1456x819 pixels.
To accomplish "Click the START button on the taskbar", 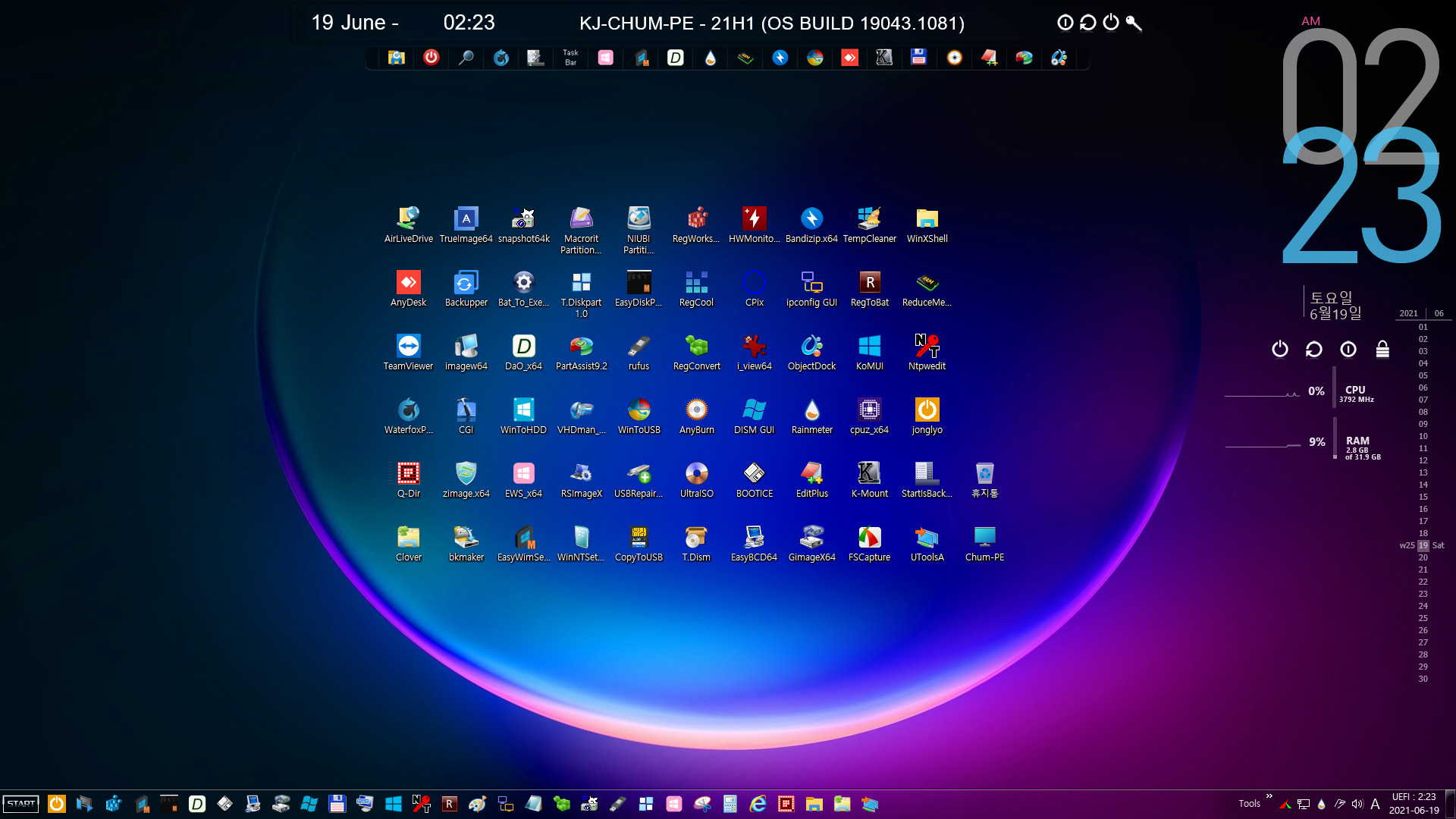I will coord(21,804).
